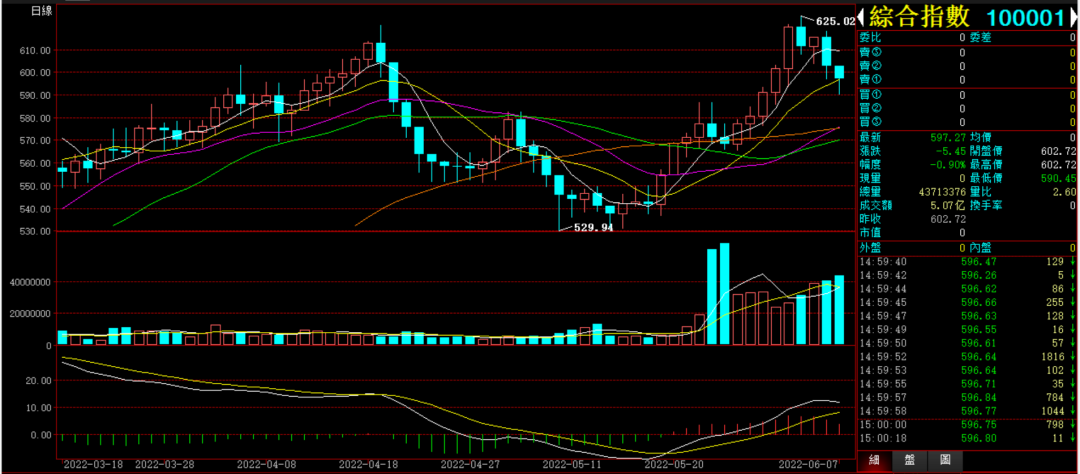Viewport: 1080px width, 474px height.
Task: Select the 15:00:00 tick row
Action: (966, 424)
